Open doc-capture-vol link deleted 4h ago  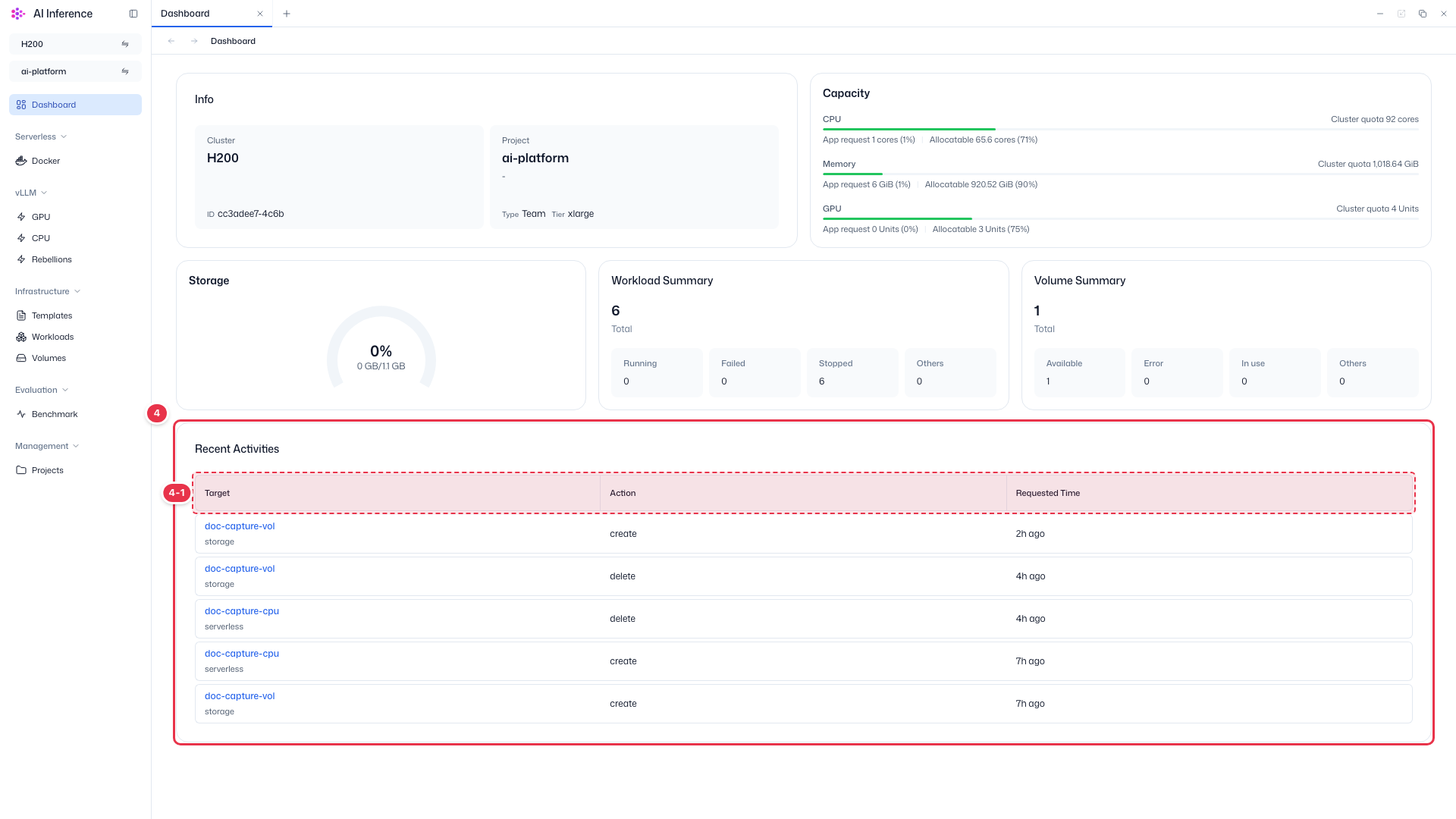pyautogui.click(x=240, y=569)
